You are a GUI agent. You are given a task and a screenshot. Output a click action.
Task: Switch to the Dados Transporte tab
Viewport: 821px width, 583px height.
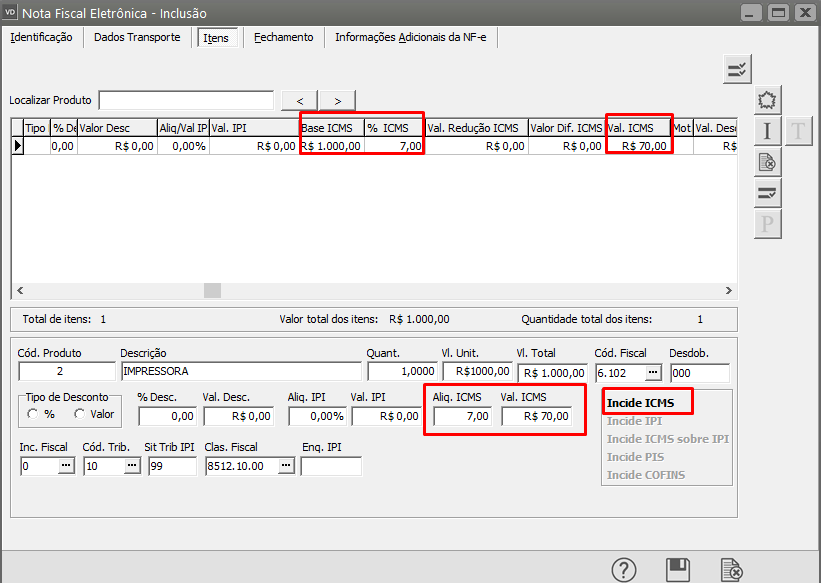(x=137, y=37)
